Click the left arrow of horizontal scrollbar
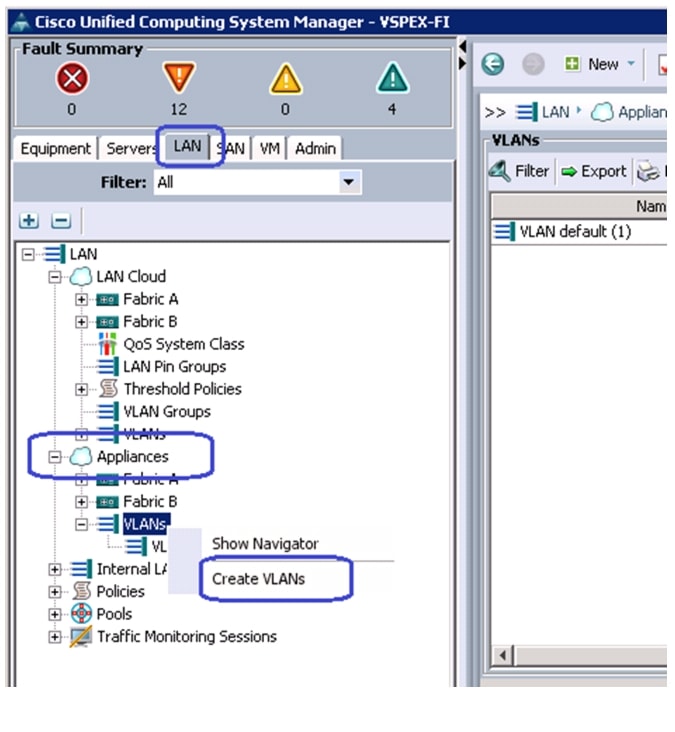This screenshot has width=675, height=732. click(x=503, y=655)
